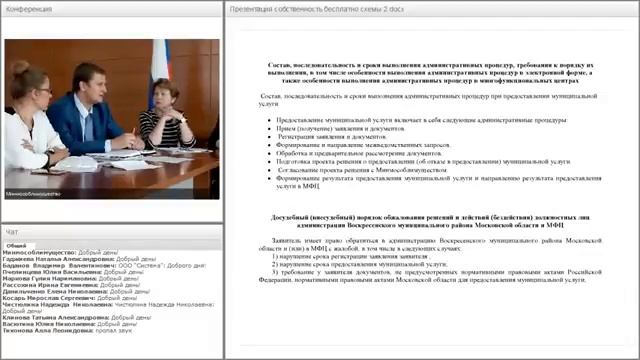Click bullet 'Подготовка проекта решения о предоставлении'
This screenshot has width=640, height=360.
pos(423,162)
